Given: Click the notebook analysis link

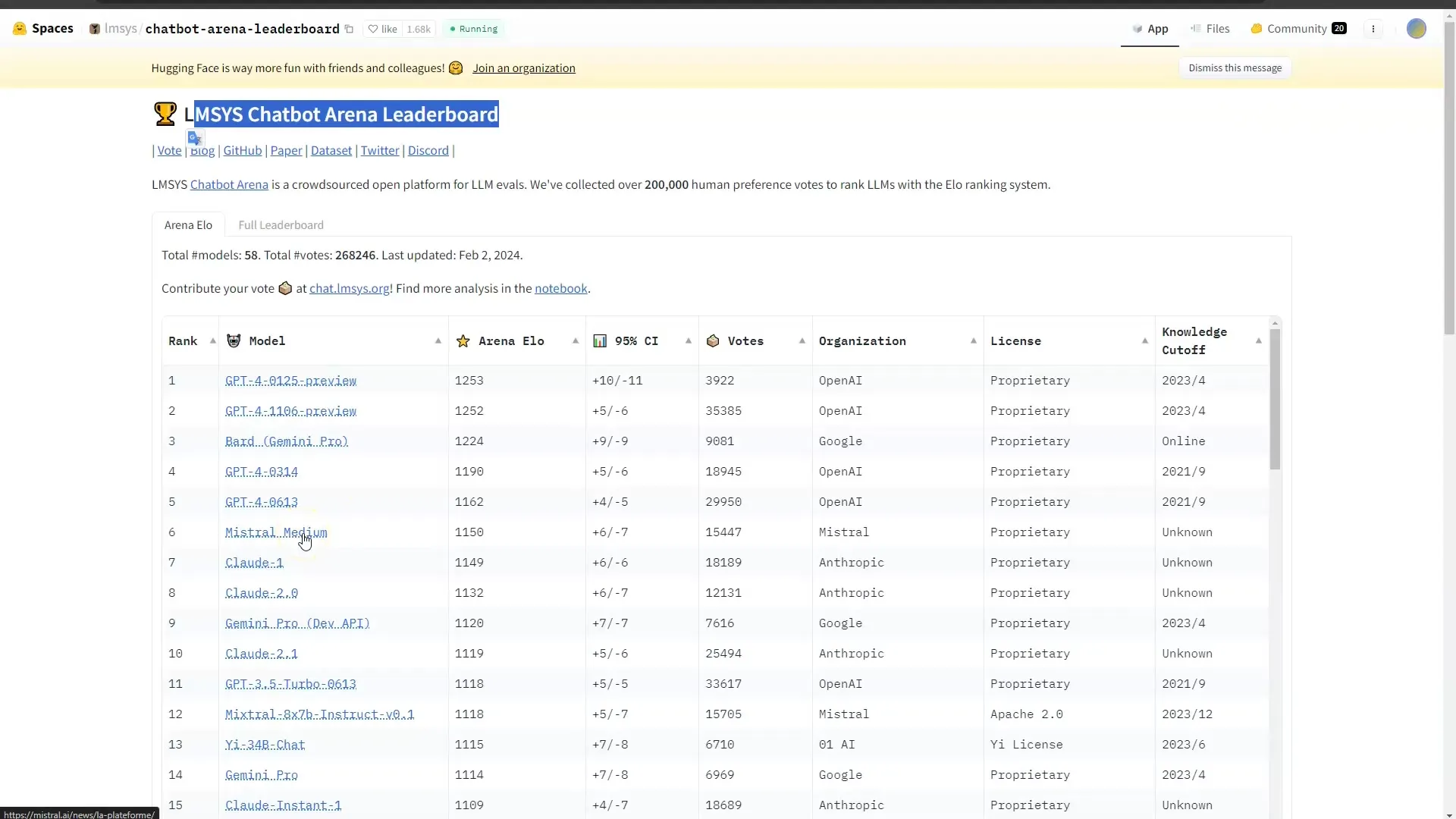Looking at the screenshot, I should pos(560,287).
